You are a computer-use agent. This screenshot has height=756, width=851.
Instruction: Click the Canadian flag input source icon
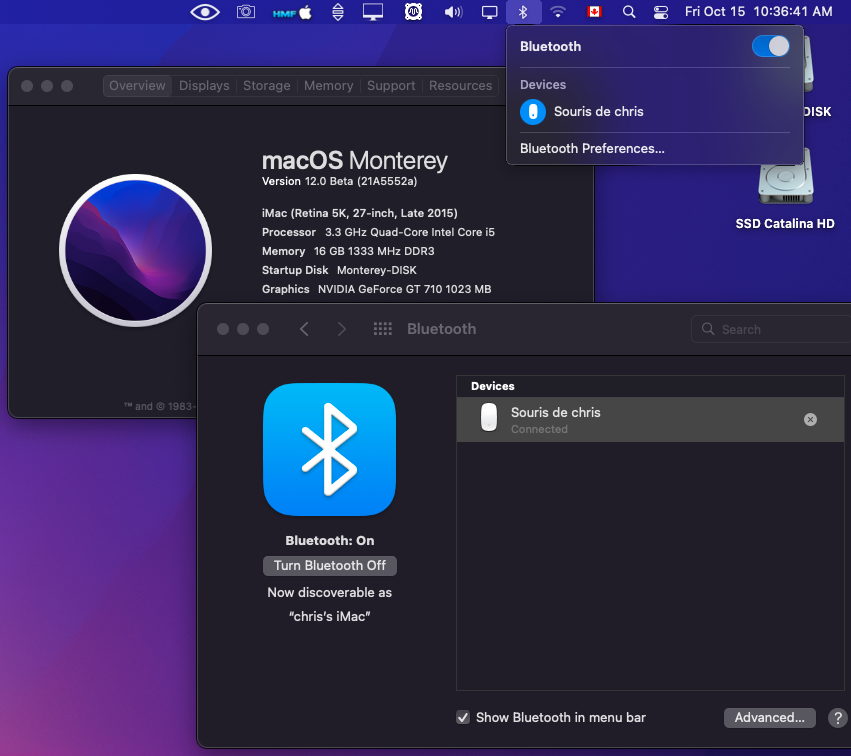tap(594, 12)
